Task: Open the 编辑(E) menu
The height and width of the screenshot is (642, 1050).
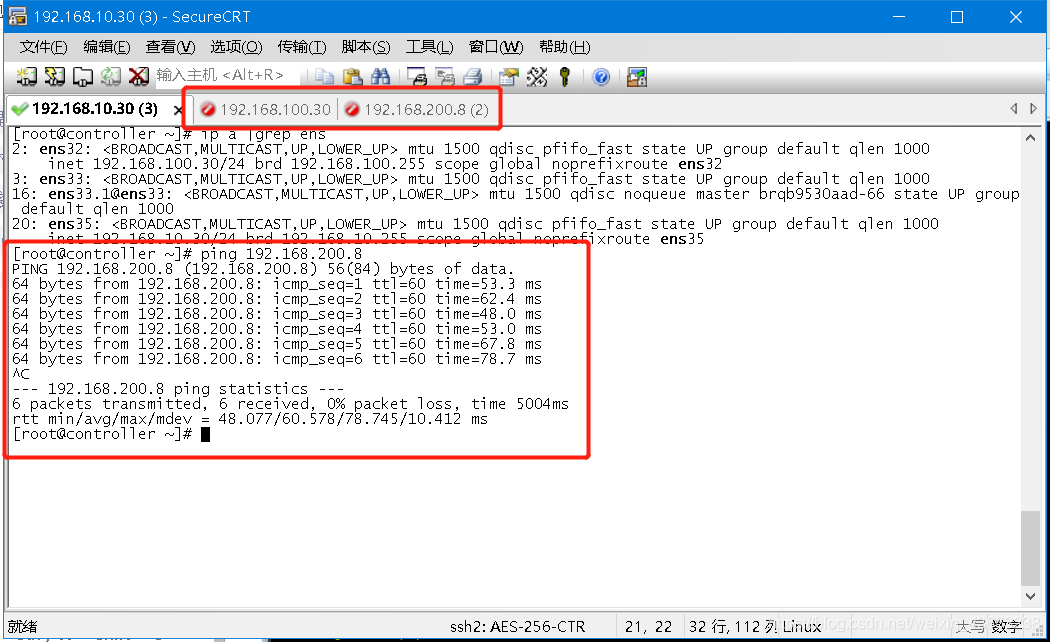Action: [107, 47]
